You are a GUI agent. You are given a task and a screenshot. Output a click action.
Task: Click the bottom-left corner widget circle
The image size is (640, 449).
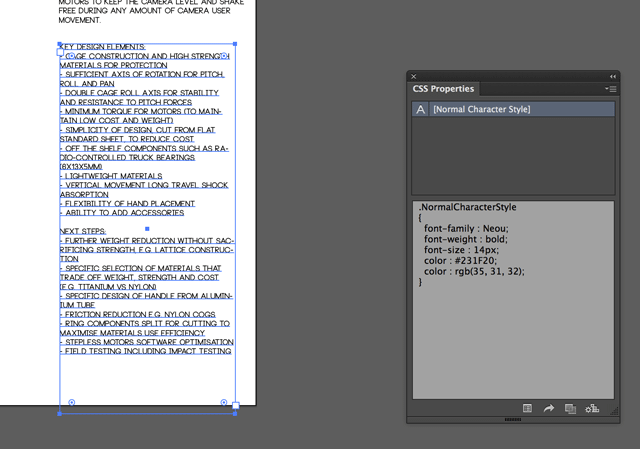pos(71,402)
